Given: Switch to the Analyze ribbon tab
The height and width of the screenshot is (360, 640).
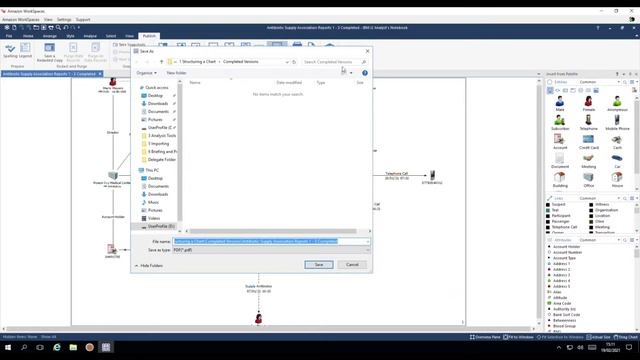Looking at the screenshot, I should pyautogui.click(x=90, y=36).
